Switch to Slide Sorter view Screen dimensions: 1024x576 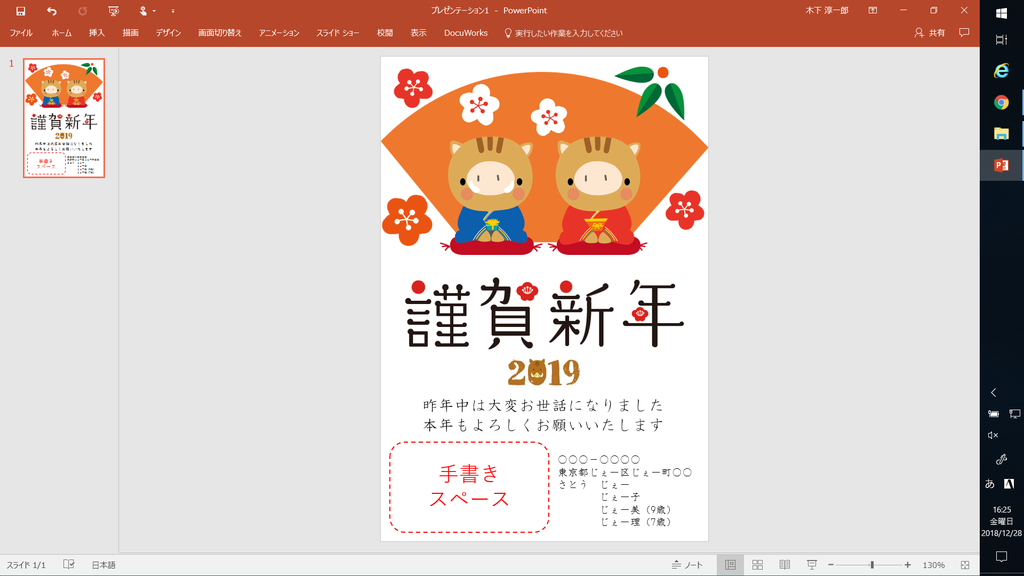click(x=758, y=565)
